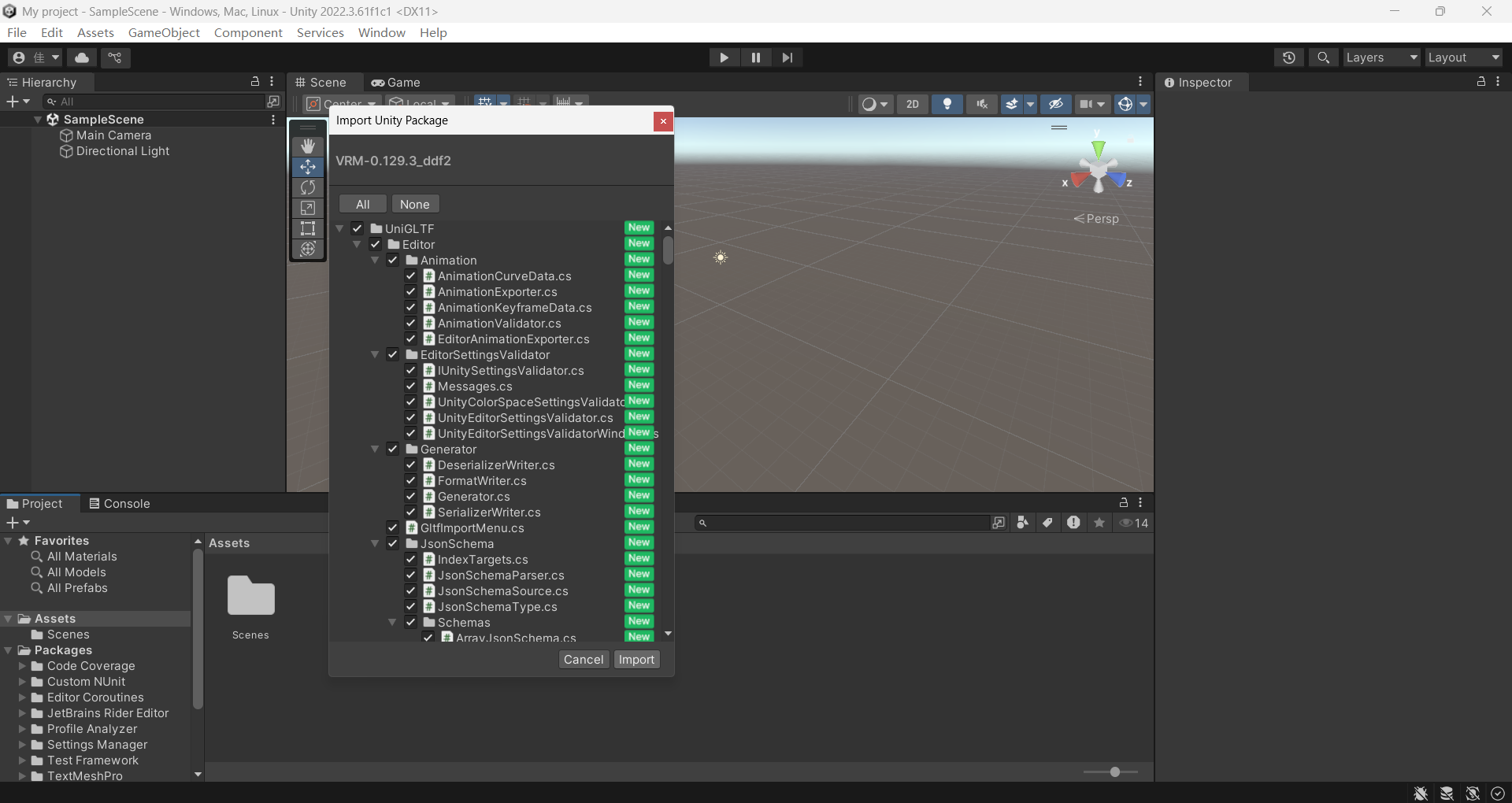Viewport: 1512px width, 803px height.
Task: Click search by label icon in Project
Action: (1047, 523)
